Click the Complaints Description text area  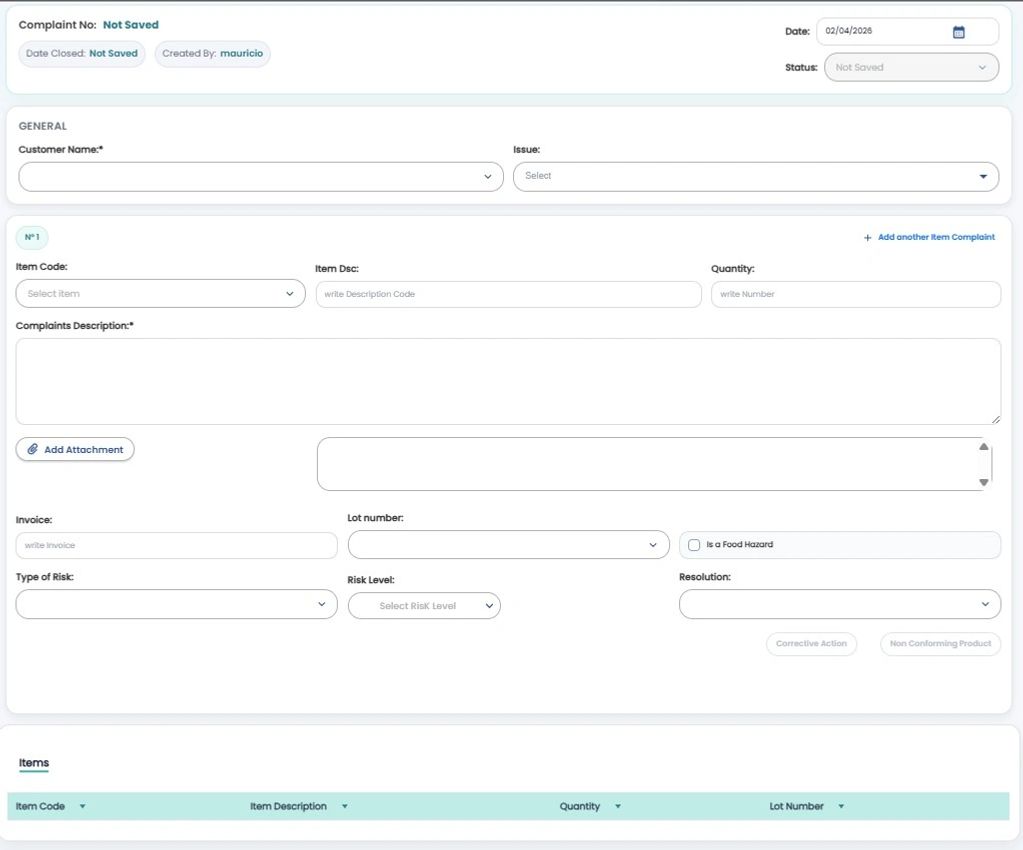pyautogui.click(x=508, y=381)
